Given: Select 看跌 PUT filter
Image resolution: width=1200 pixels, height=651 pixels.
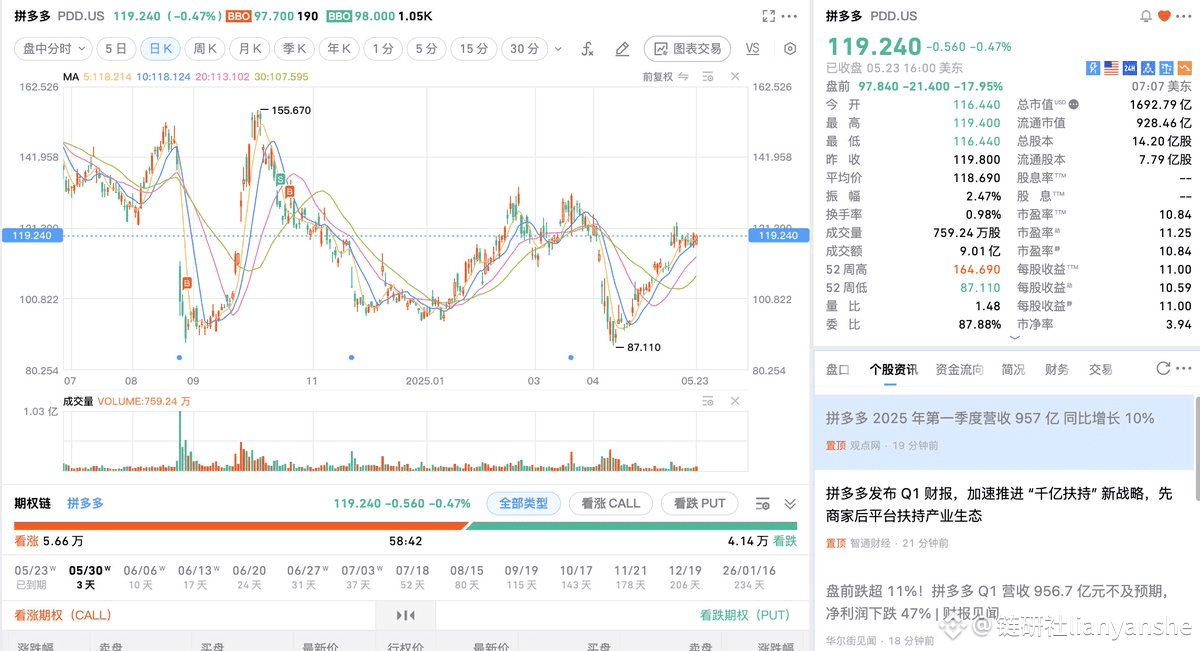Looking at the screenshot, I should (x=699, y=503).
